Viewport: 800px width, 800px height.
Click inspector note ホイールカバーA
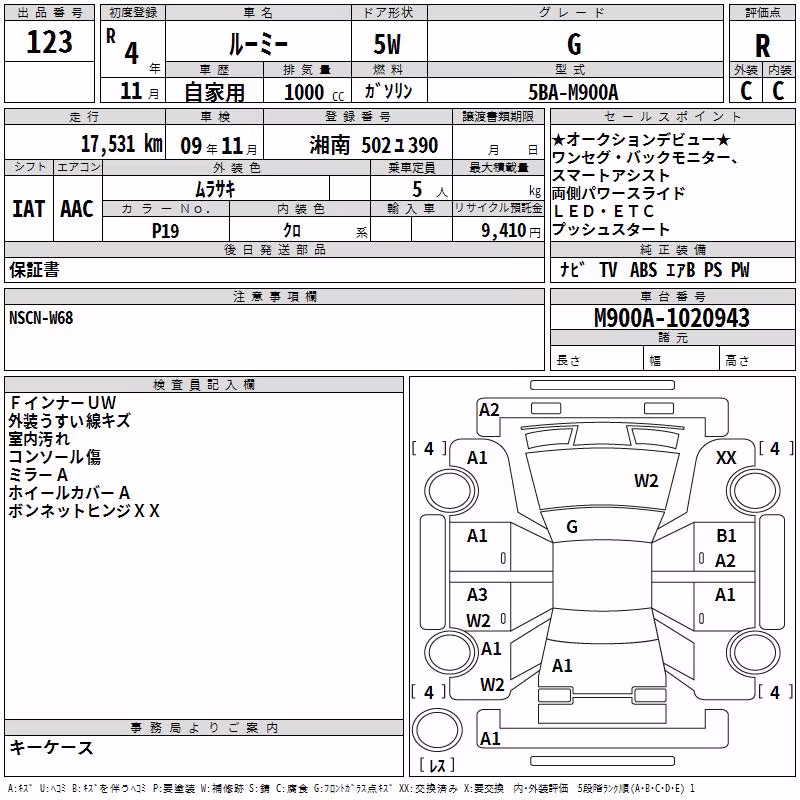coord(69,492)
